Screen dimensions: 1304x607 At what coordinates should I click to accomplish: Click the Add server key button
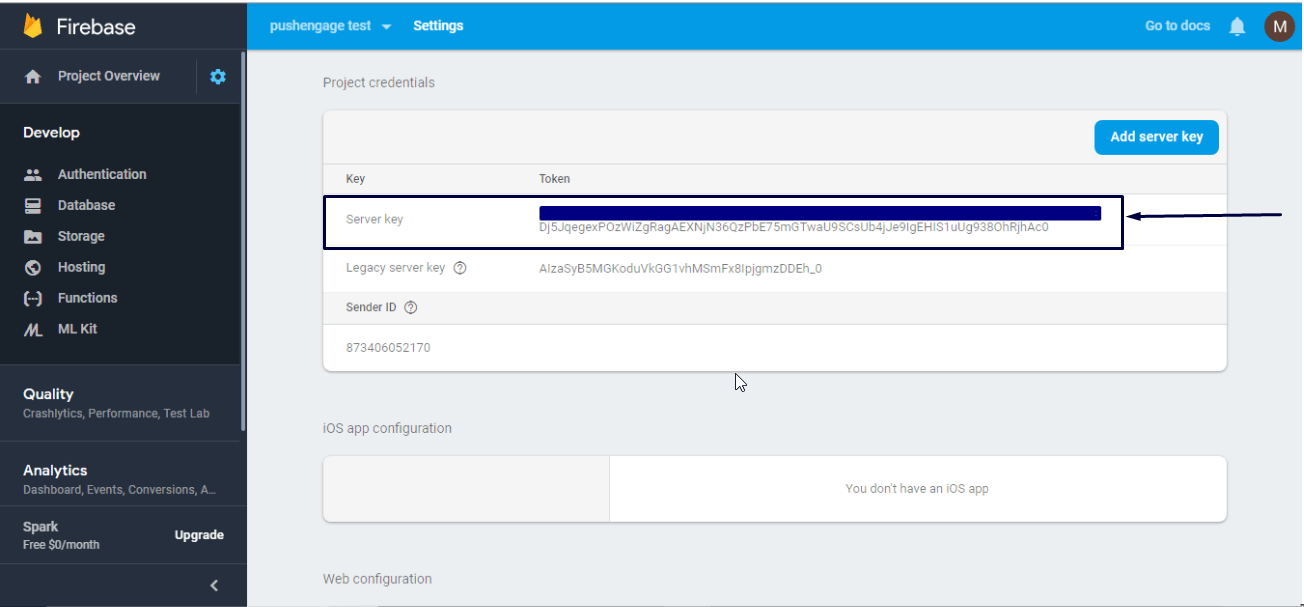tap(1156, 137)
